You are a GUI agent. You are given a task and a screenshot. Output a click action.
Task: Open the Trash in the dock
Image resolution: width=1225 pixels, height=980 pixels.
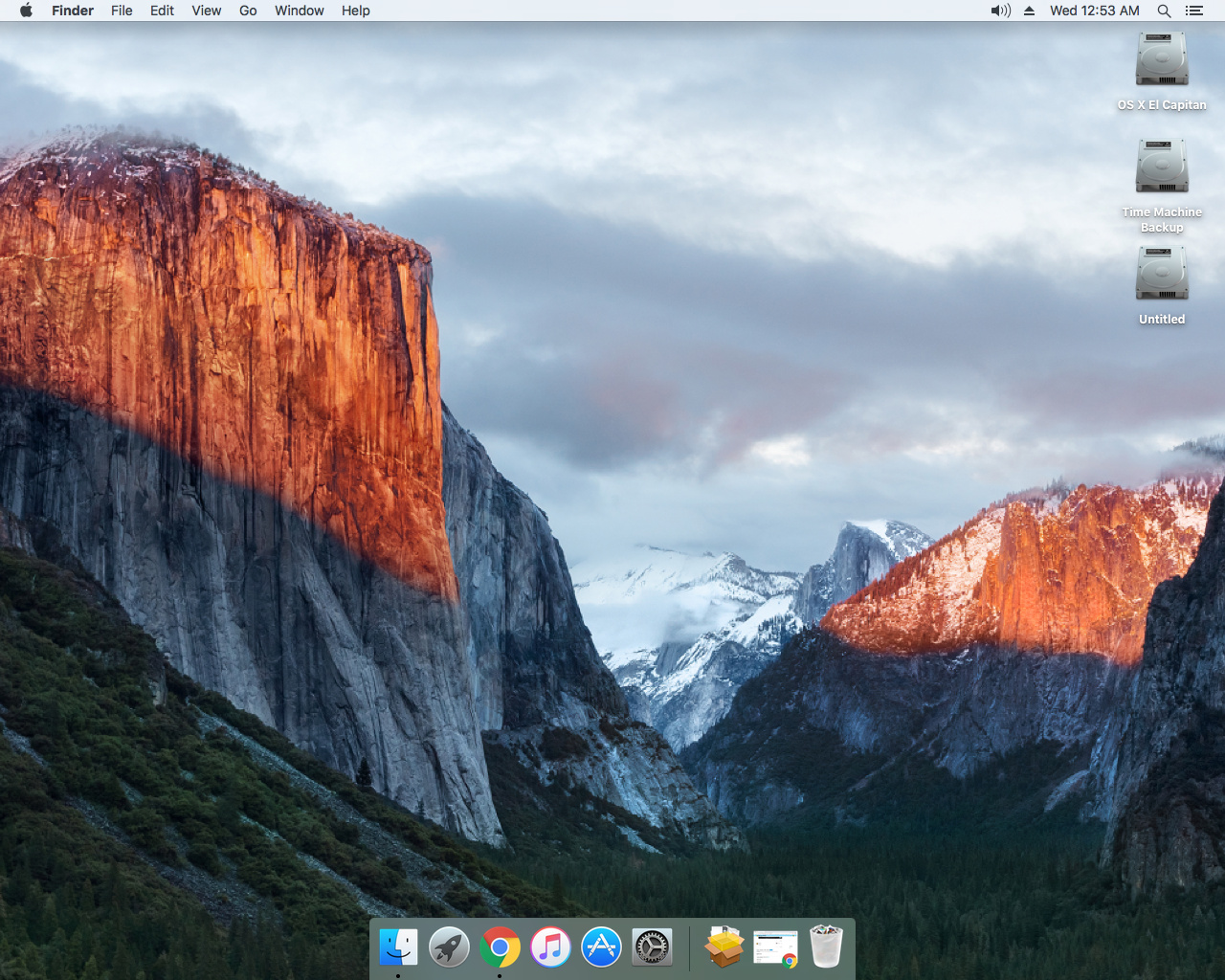click(x=826, y=947)
